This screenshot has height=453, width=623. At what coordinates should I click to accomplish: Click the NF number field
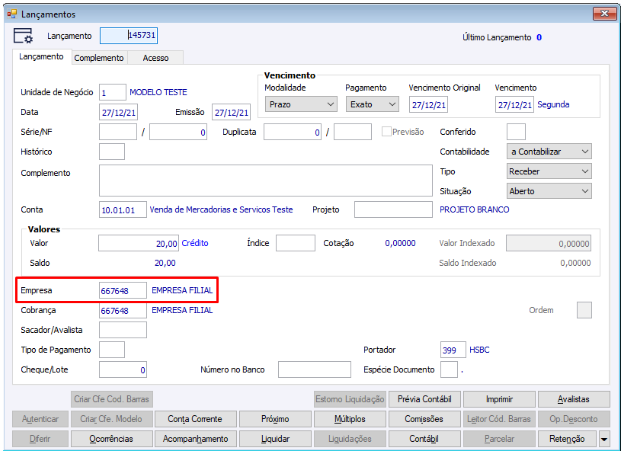(x=178, y=132)
